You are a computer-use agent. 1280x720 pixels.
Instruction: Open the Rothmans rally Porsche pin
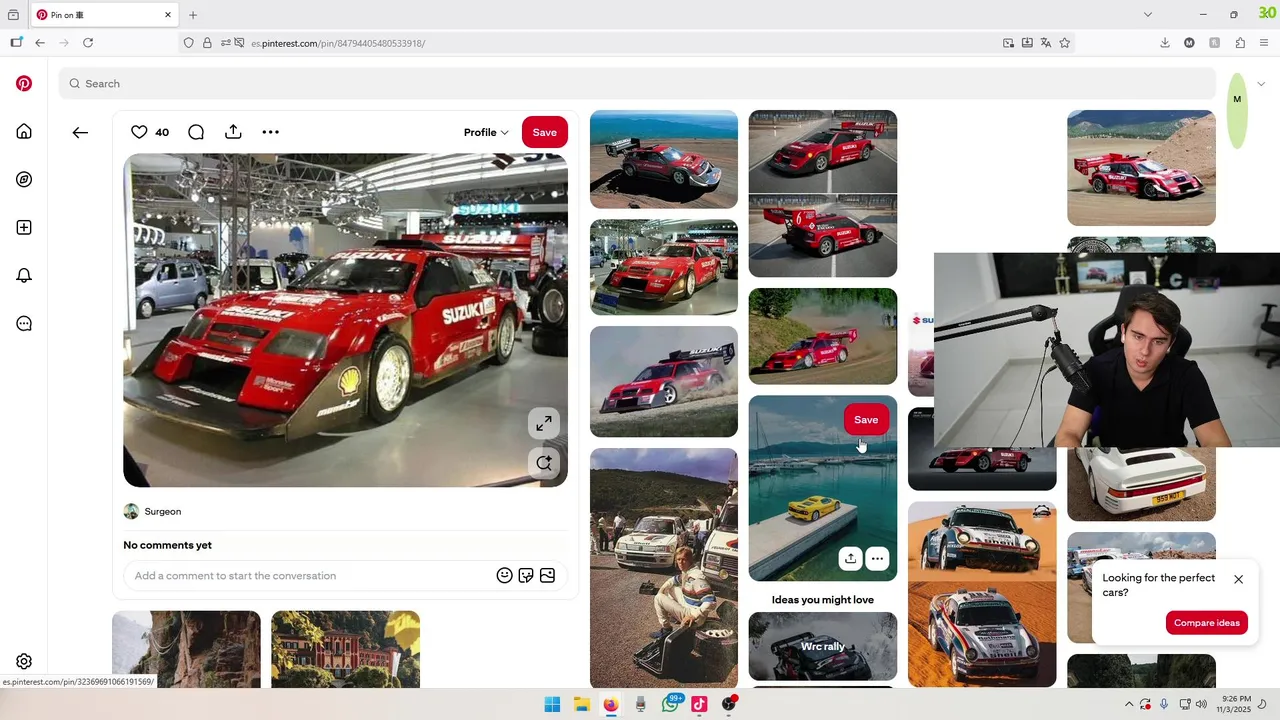tap(982, 594)
